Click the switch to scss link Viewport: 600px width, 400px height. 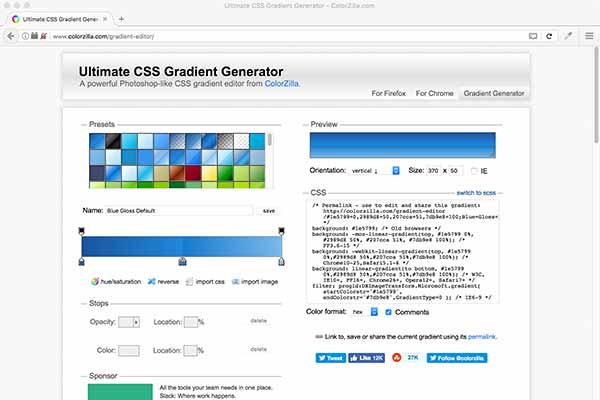(x=476, y=193)
